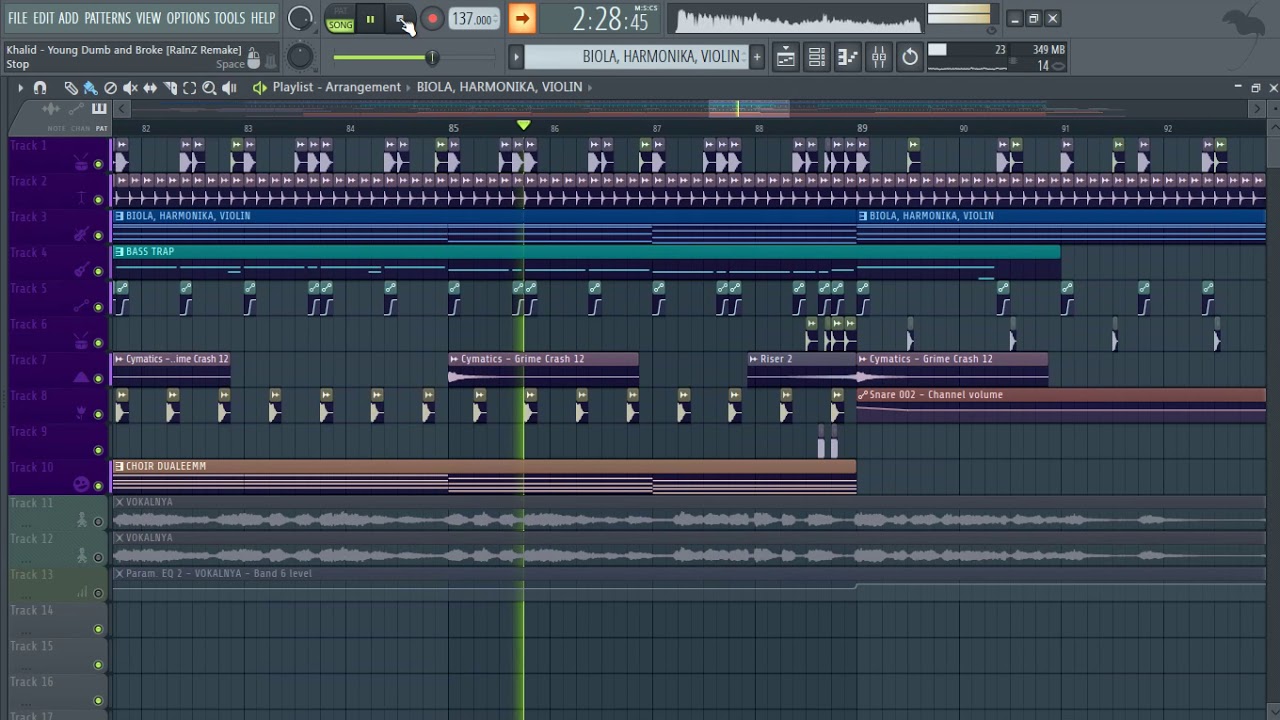This screenshot has height=720, width=1280.
Task: Click the 2:28:45 time display
Action: pyautogui.click(x=610, y=19)
